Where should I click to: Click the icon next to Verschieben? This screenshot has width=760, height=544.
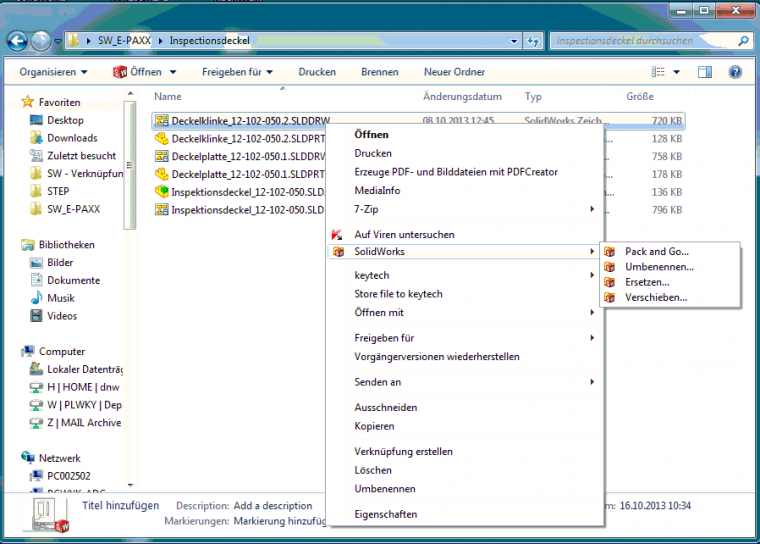(610, 298)
